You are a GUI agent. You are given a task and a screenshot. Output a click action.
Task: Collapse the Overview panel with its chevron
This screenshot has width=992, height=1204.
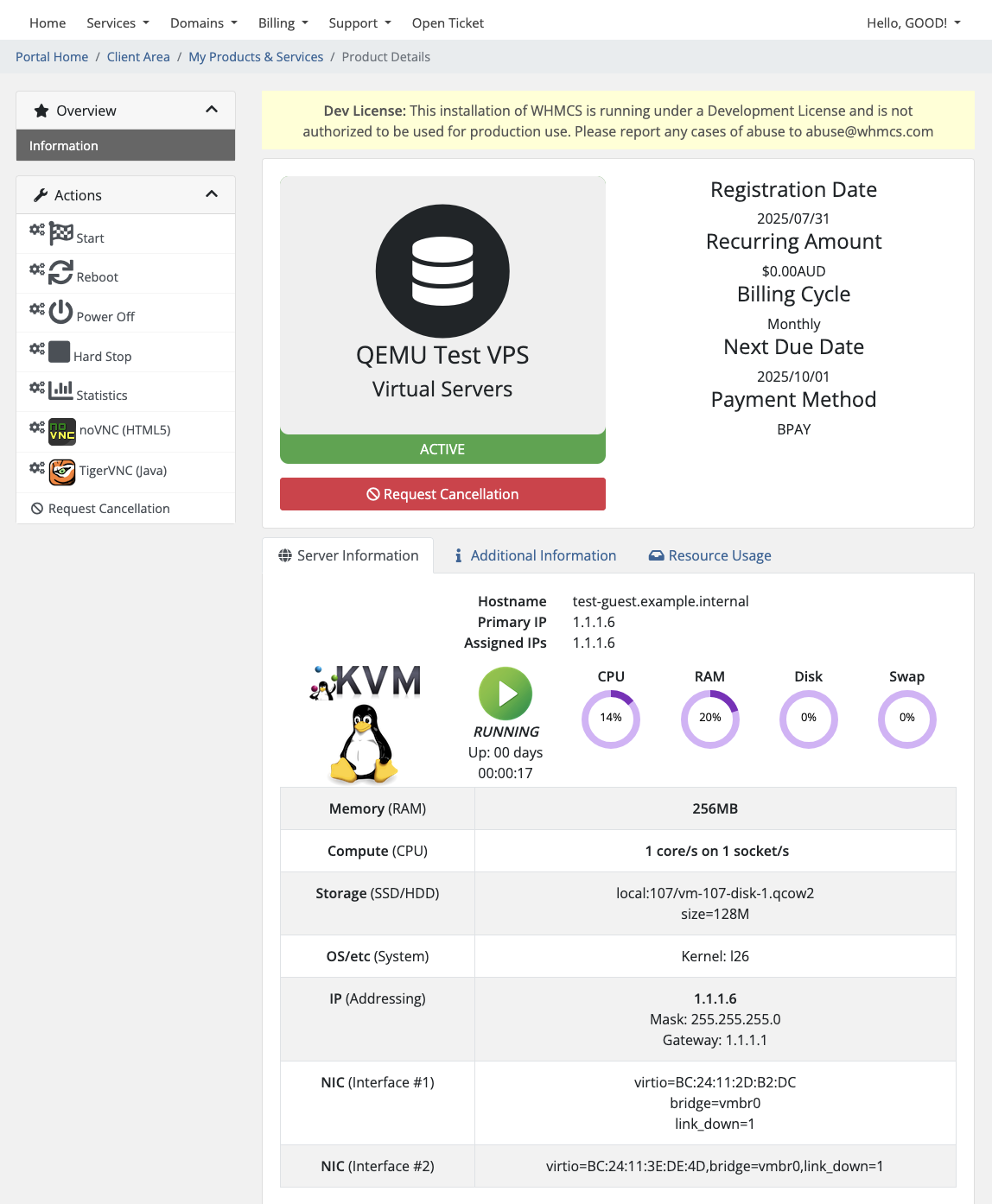coord(212,110)
